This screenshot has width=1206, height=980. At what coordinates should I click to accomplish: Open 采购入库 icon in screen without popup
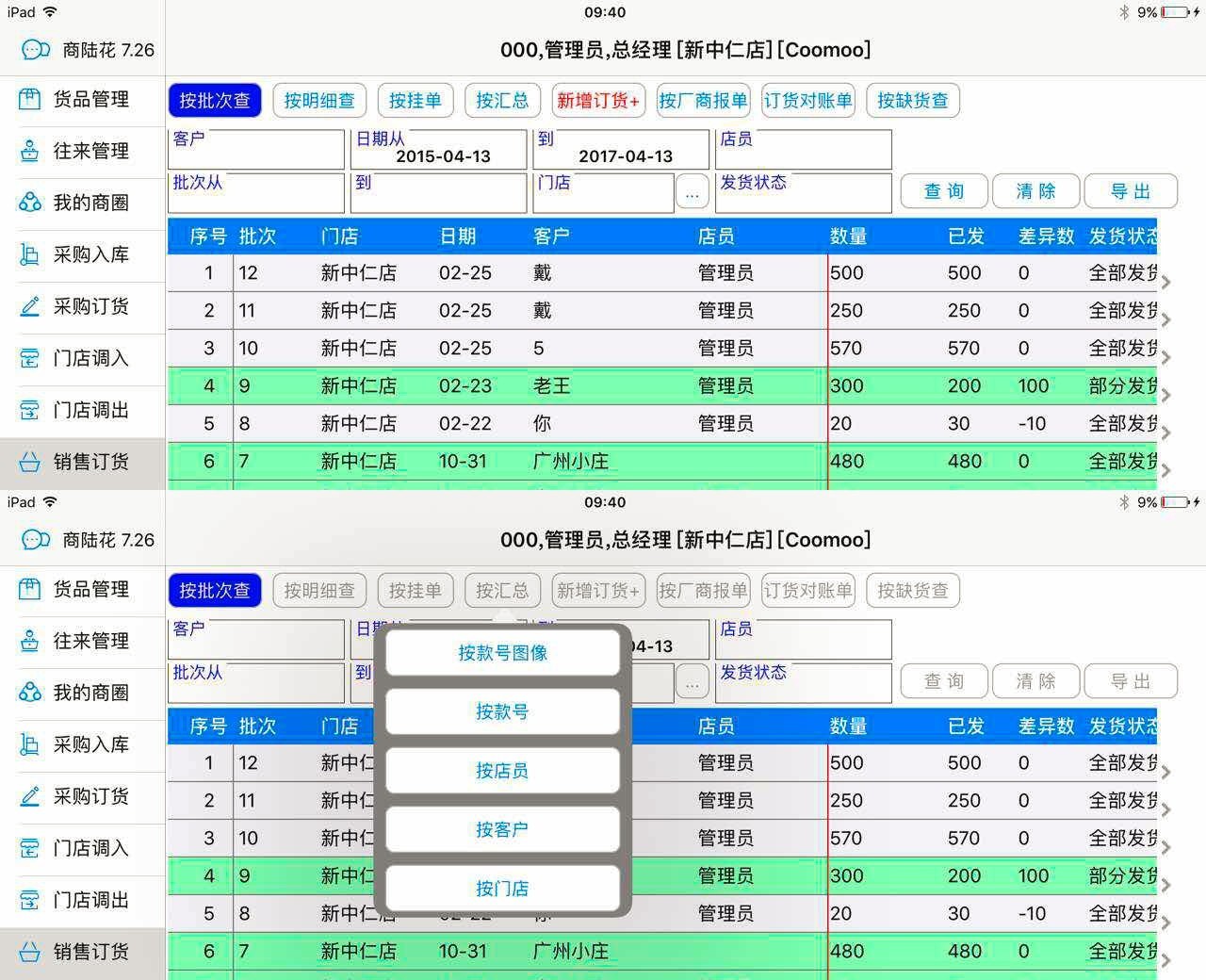point(30,254)
